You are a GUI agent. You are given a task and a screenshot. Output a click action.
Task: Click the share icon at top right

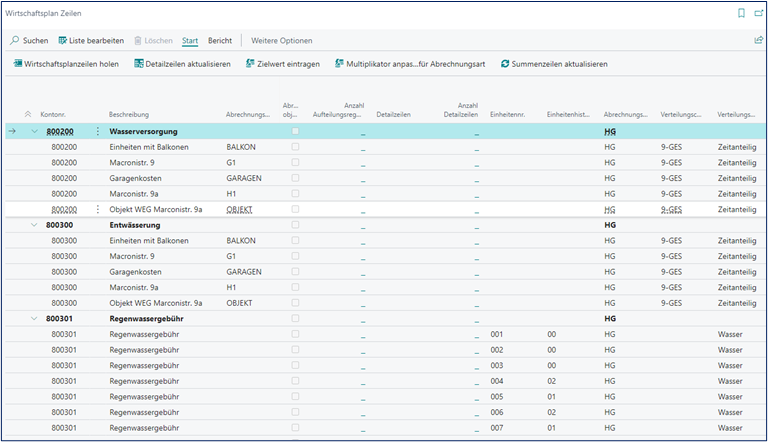click(757, 41)
